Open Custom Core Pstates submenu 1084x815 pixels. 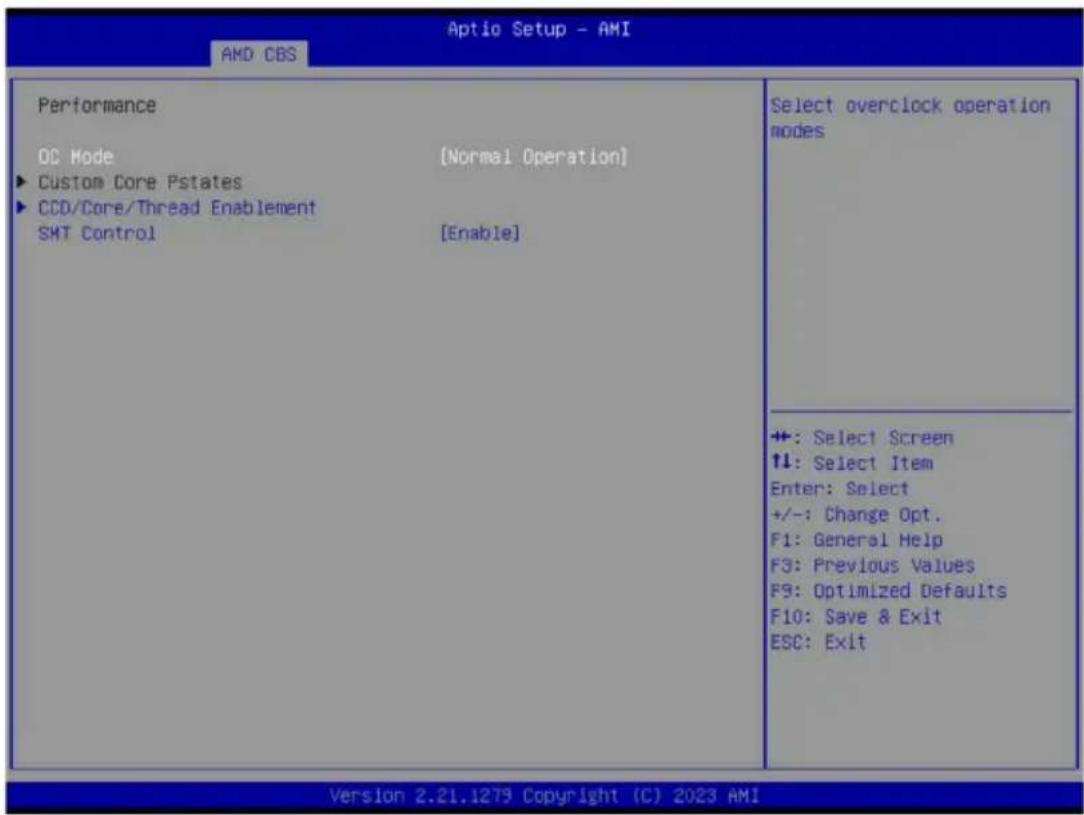click(x=140, y=182)
